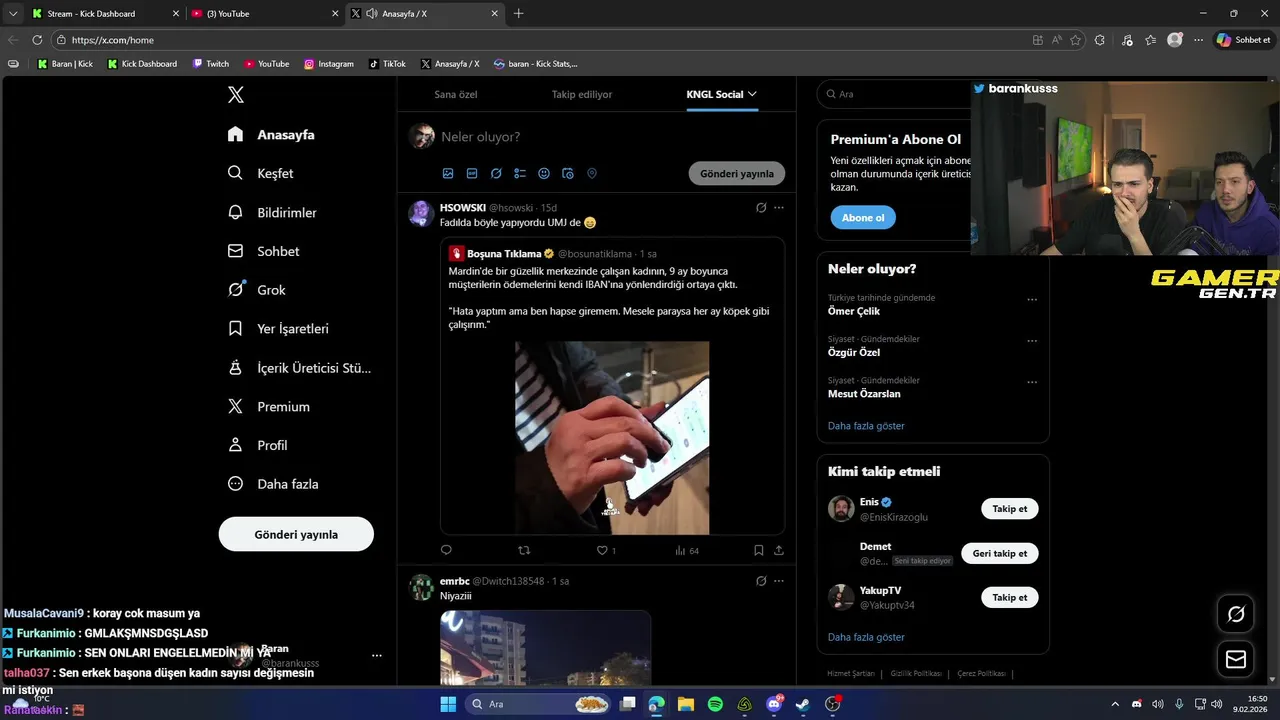Click Grok icon in compose toolbar
The height and width of the screenshot is (720, 1280).
496,173
